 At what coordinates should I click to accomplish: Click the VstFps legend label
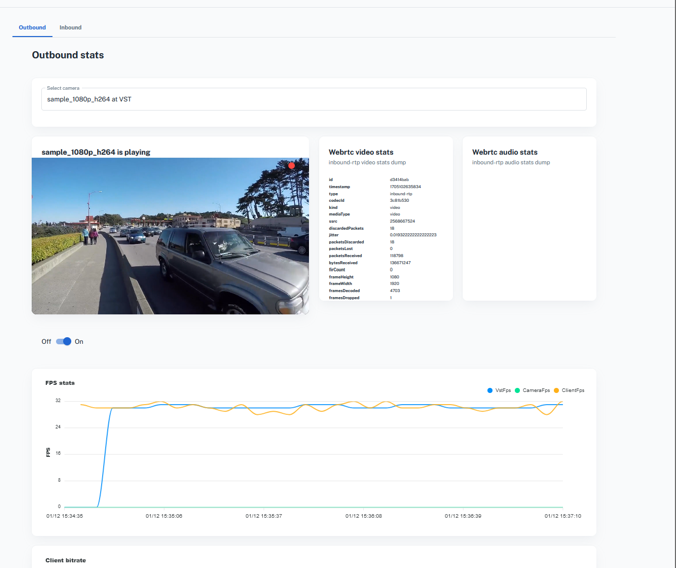503,390
